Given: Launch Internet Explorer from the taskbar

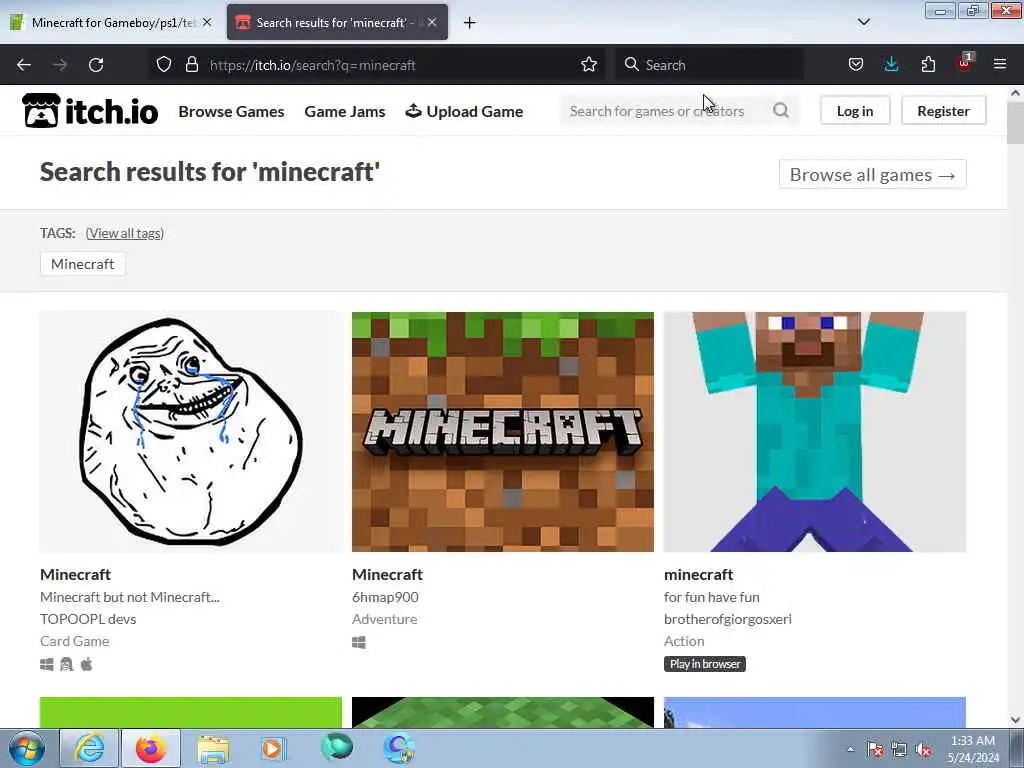Looking at the screenshot, I should pos(89,748).
